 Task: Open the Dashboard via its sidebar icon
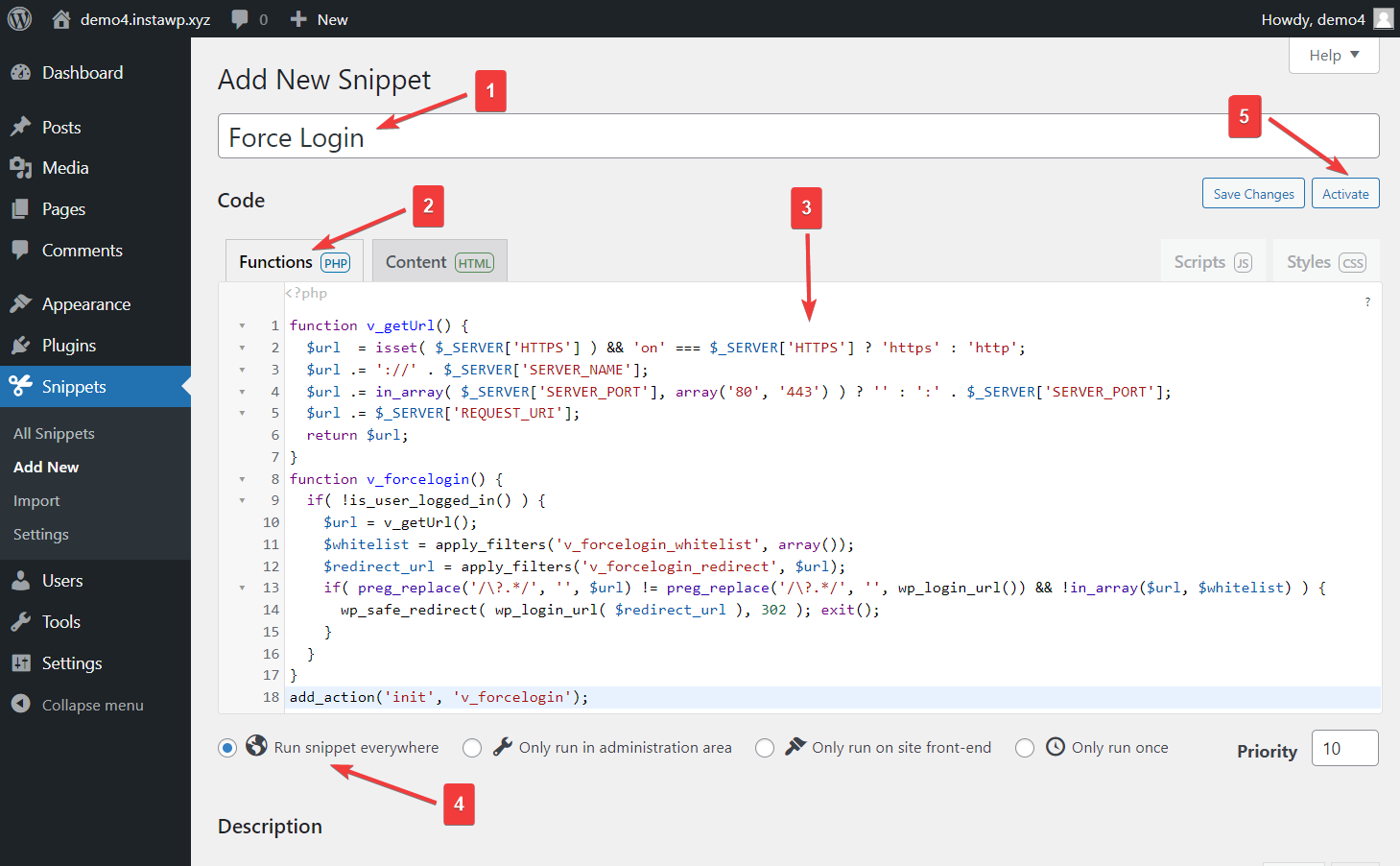point(22,72)
